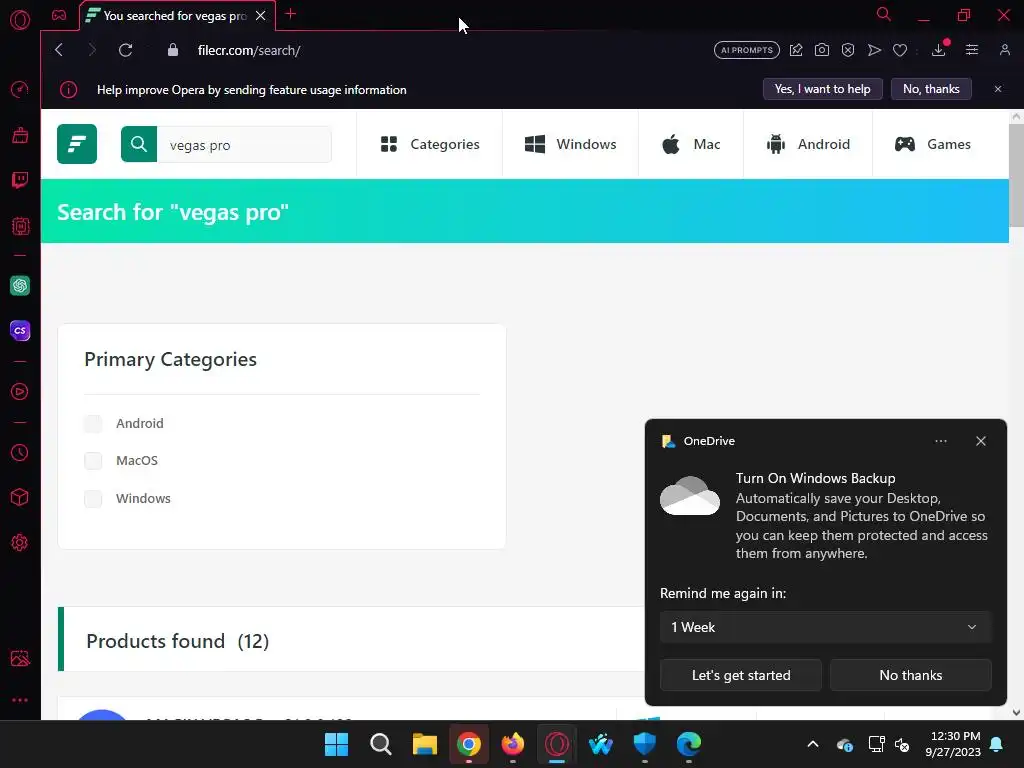
Task: Dismiss the Opera info bar
Action: click(998, 89)
